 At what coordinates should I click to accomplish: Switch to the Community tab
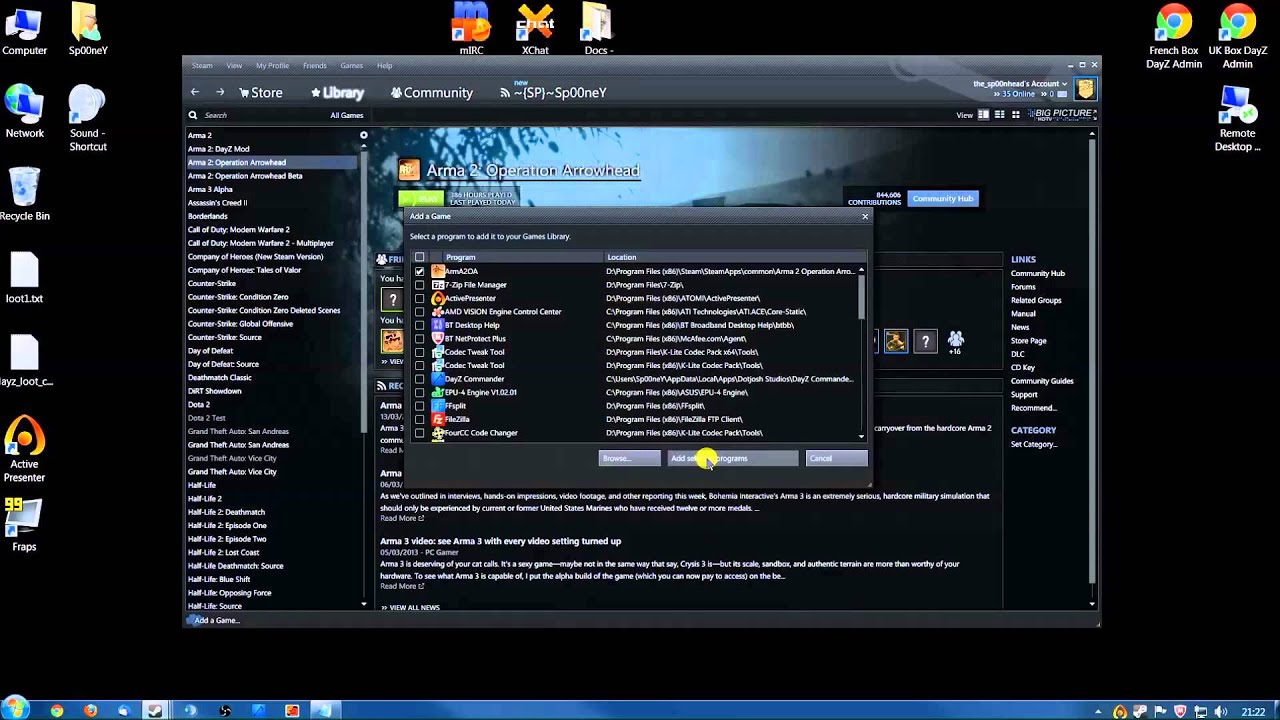pyautogui.click(x=432, y=93)
